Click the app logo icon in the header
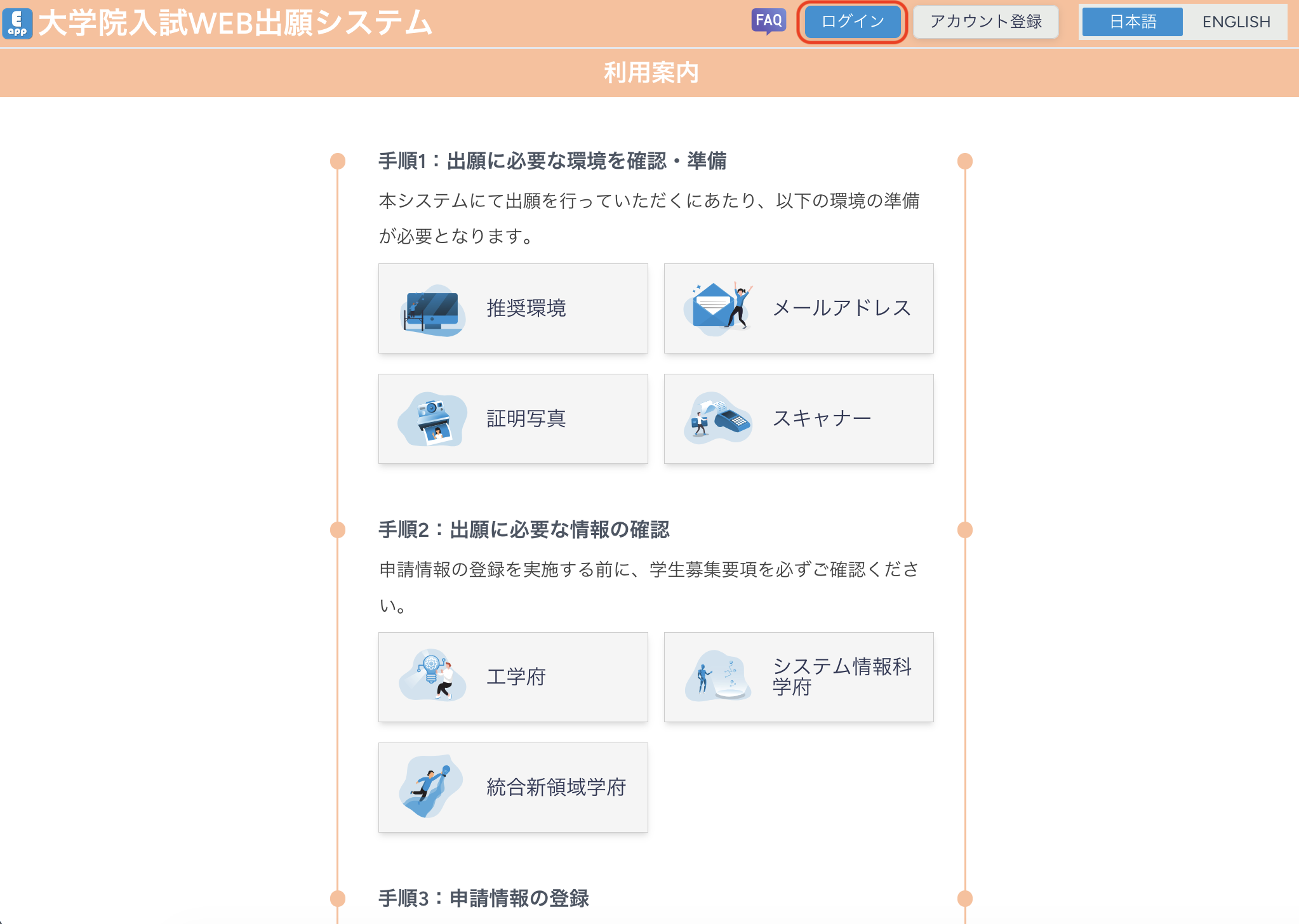 [17, 21]
